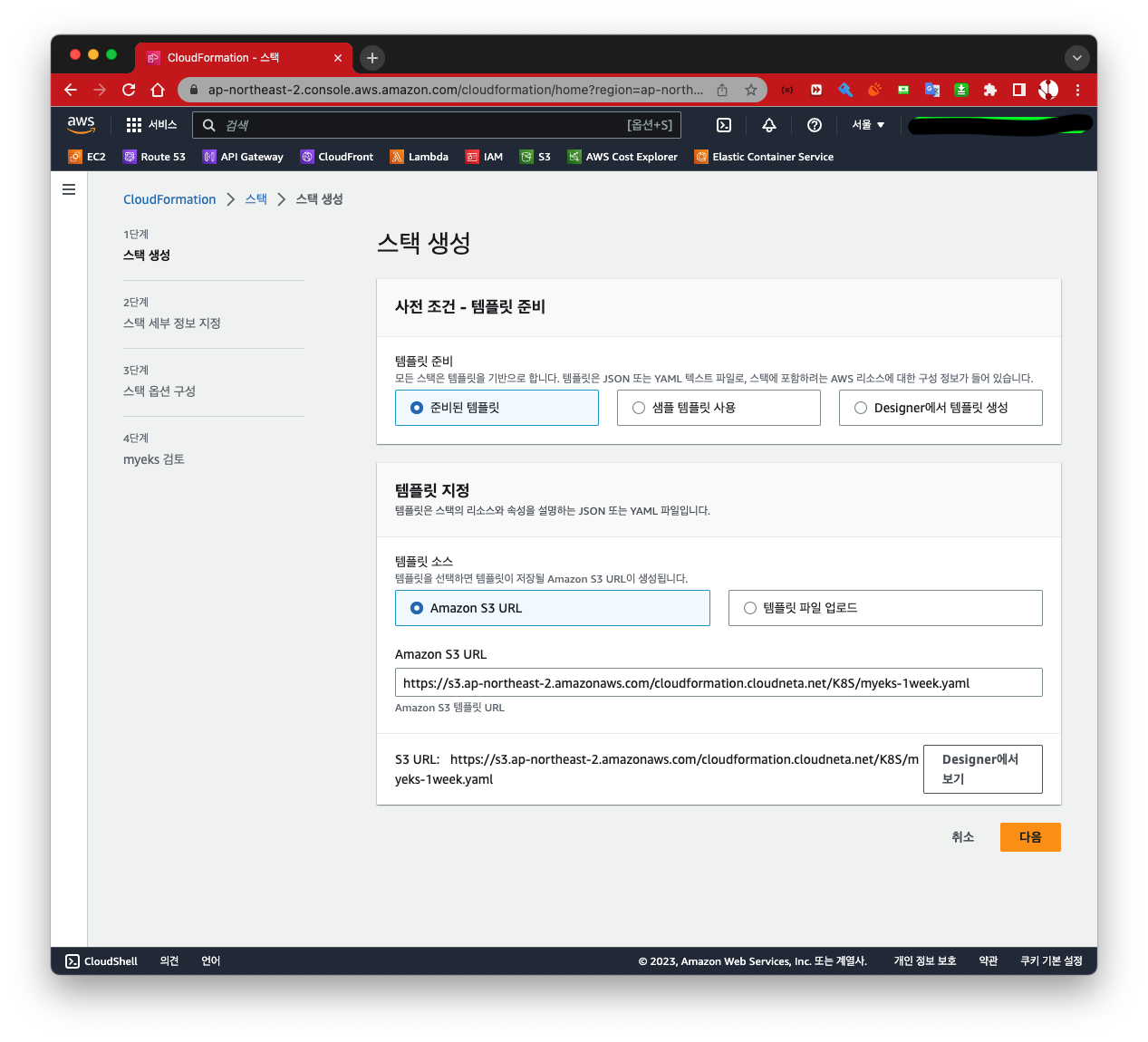The width and height of the screenshot is (1148, 1042).
Task: Click 3단계 스택 옵션 구성 step
Action: click(159, 381)
